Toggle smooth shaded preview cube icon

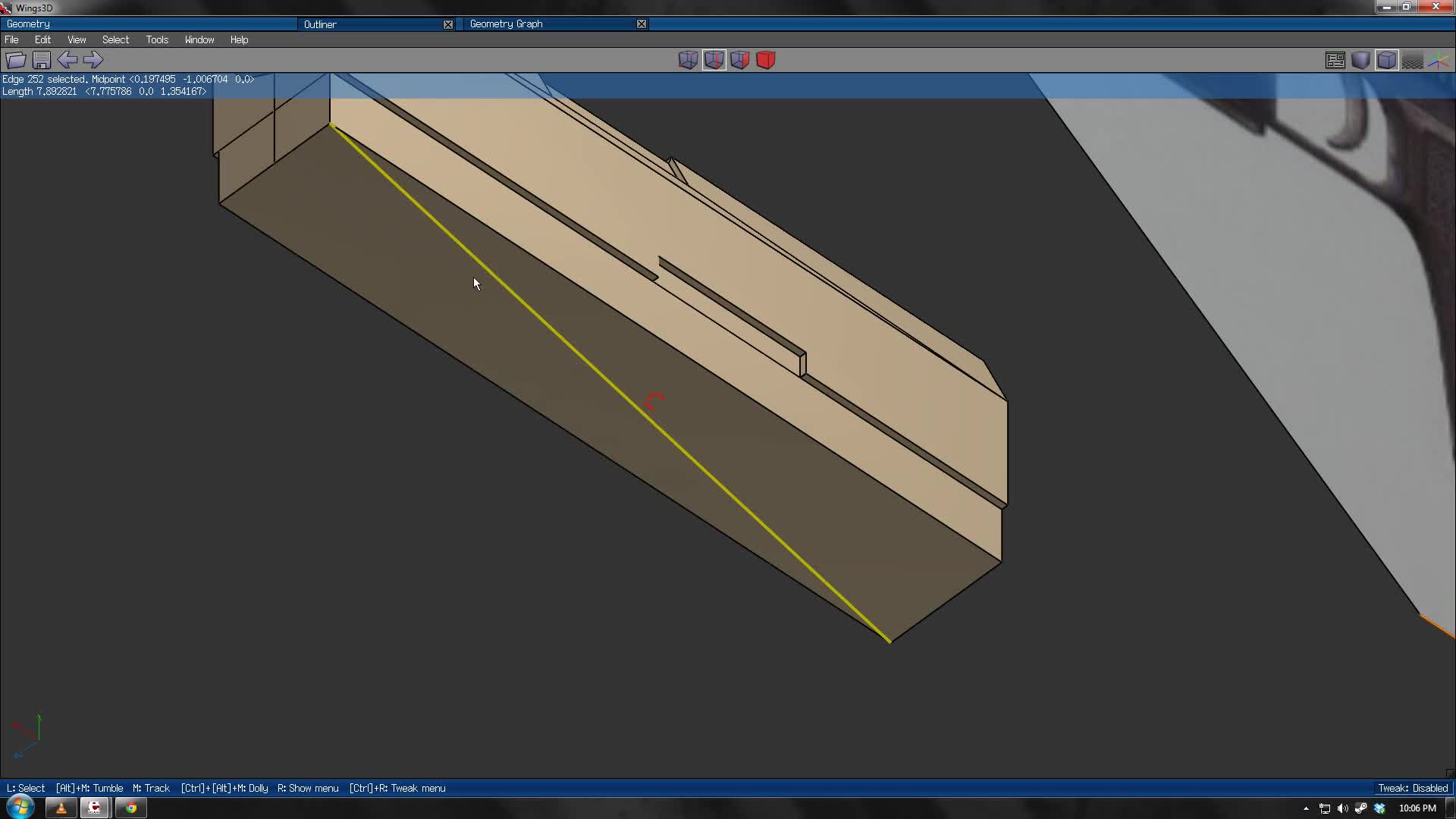point(1360,60)
